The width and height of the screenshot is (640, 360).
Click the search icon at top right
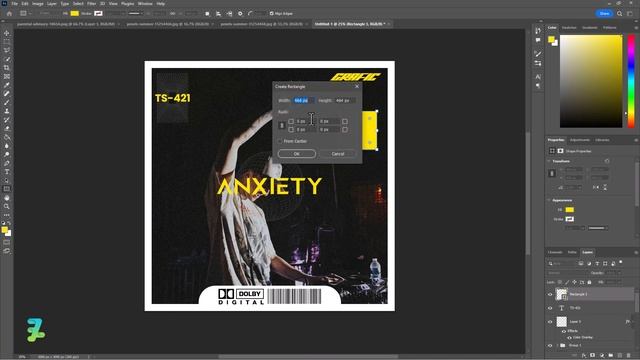coord(620,13)
